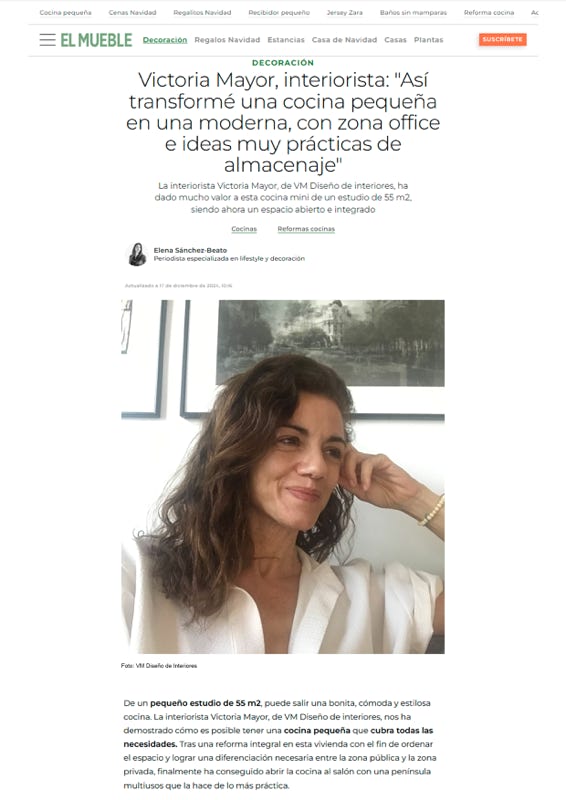Image resolution: width=566 pixels, height=800 pixels.
Task: Click author Elena Sánchez-Beato's avatar photo
Action: click(137, 254)
